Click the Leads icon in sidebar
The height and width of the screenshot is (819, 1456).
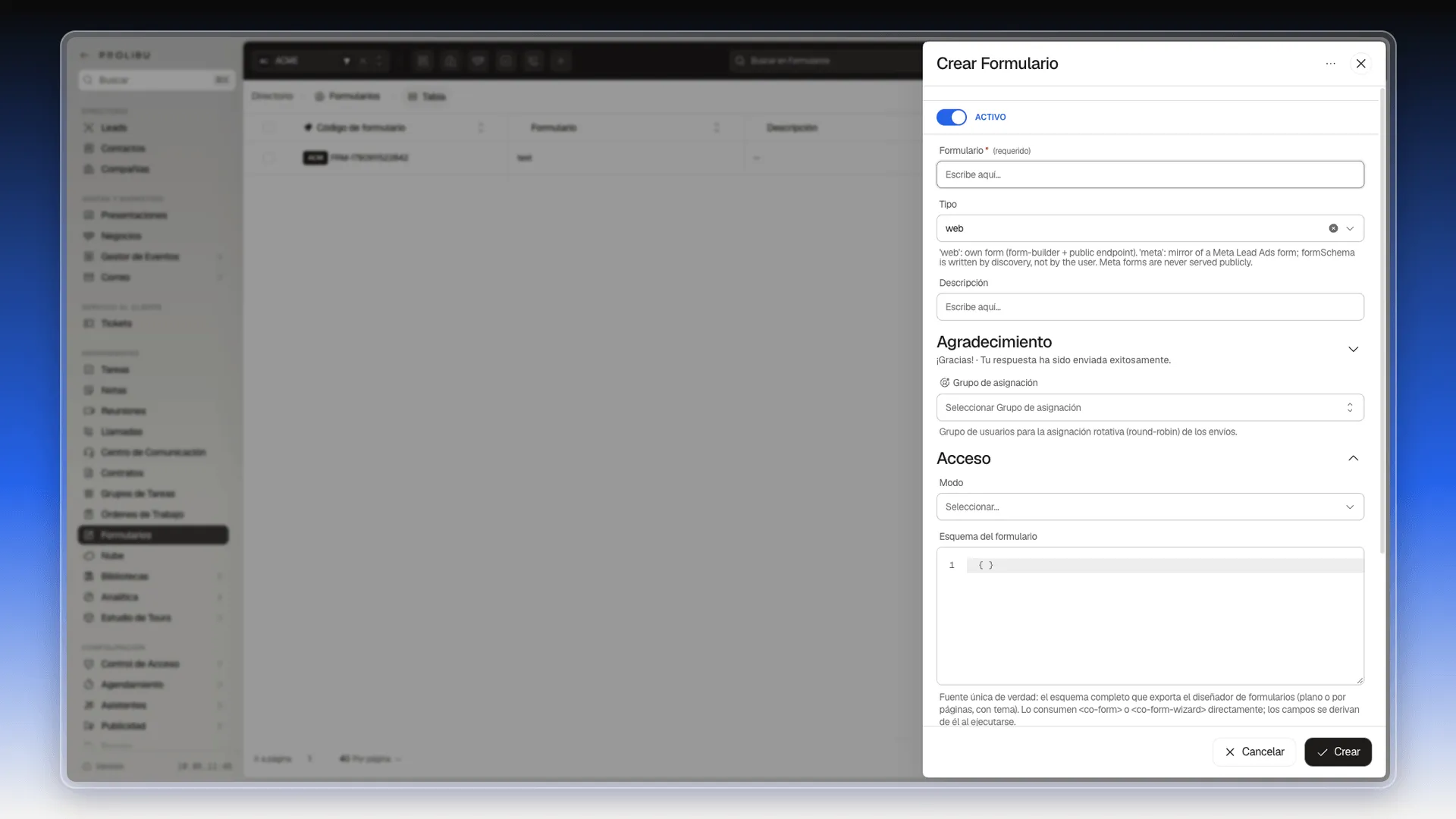89,127
